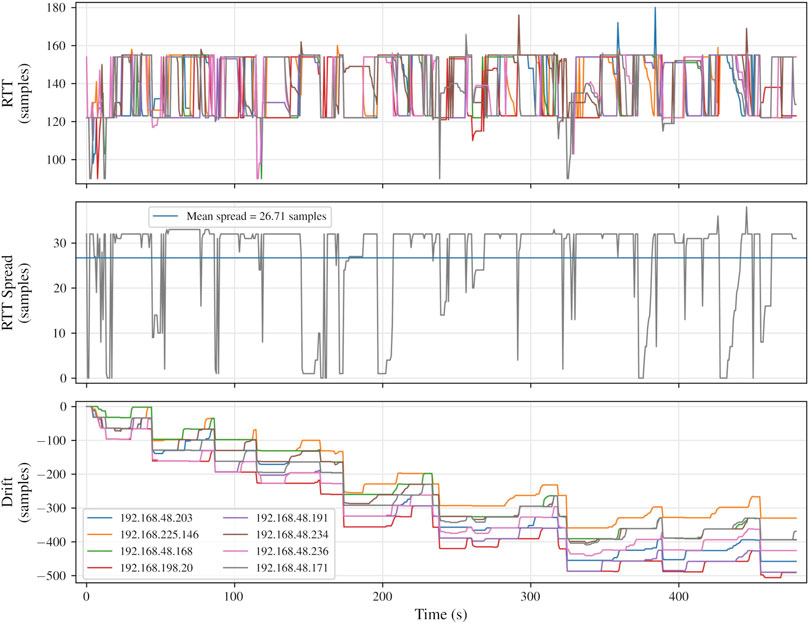This screenshot has height=624, width=809.
Task: Select the brown line sample beside 192.168.48.234
Action: [236, 535]
